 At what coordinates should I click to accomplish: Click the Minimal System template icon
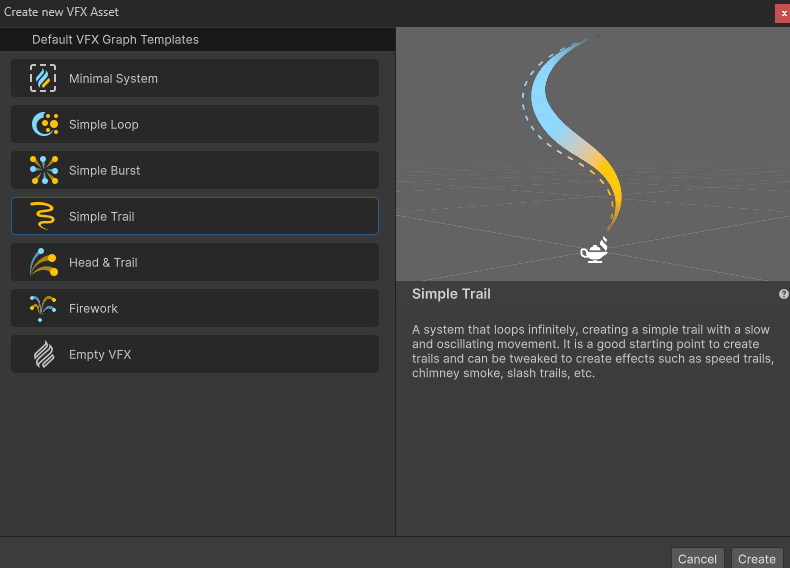pyautogui.click(x=43, y=78)
